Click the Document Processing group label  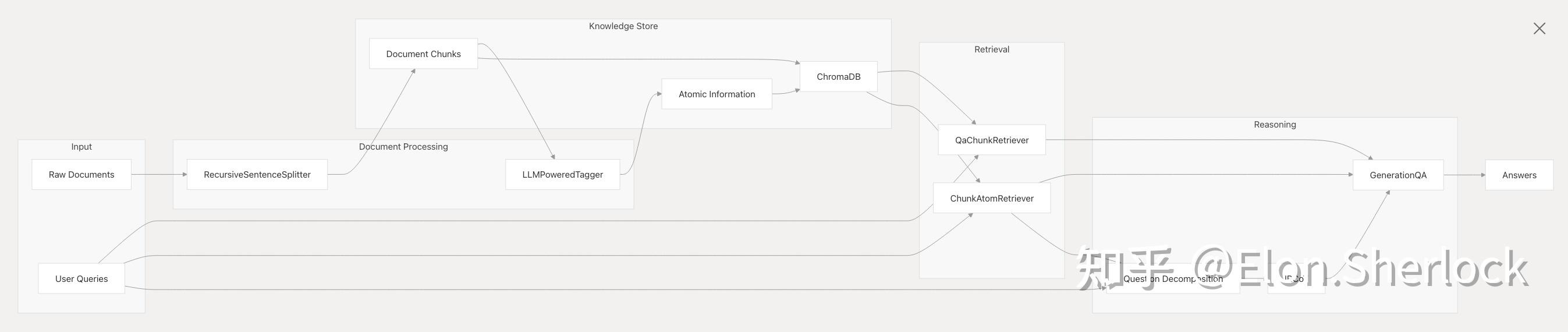click(403, 147)
